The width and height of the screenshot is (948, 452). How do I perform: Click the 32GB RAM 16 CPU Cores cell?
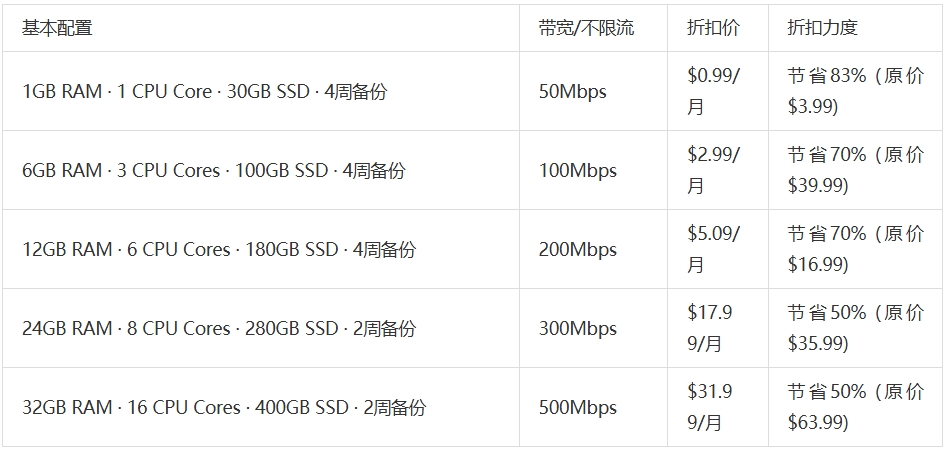223,408
